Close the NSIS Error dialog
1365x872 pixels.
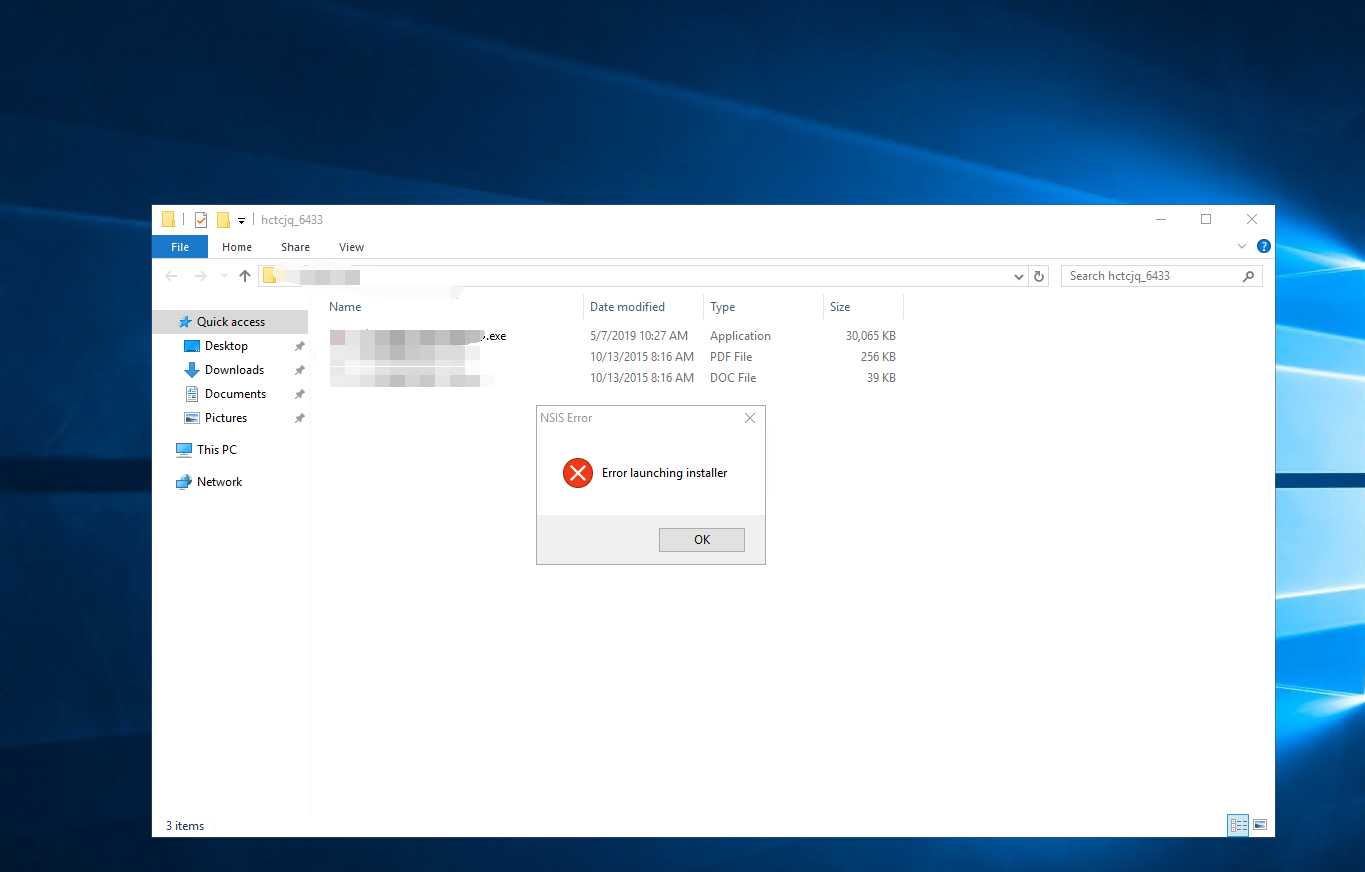pyautogui.click(x=750, y=418)
